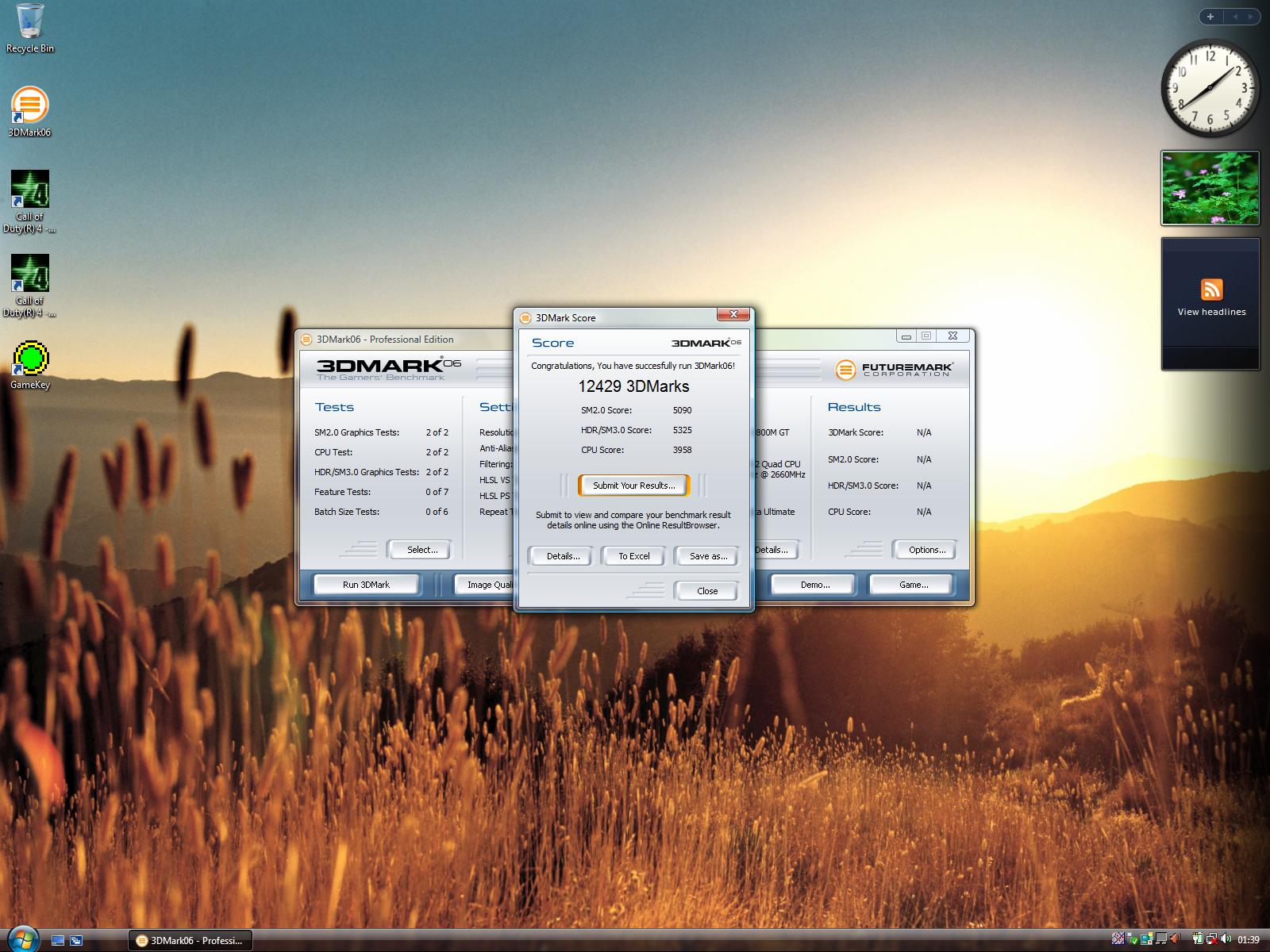Screen dimensions: 1270x952
Task: Click the Feature Tests row
Action: click(381, 492)
